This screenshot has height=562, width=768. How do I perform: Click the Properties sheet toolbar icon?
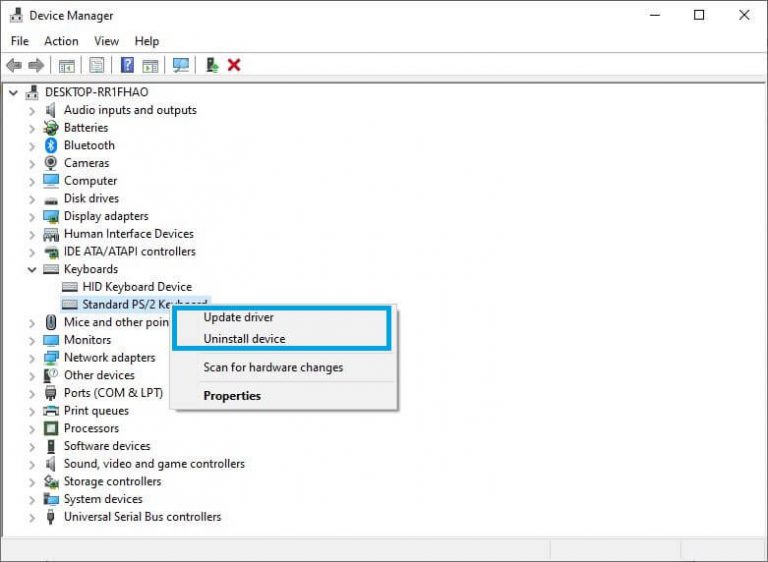(97, 65)
